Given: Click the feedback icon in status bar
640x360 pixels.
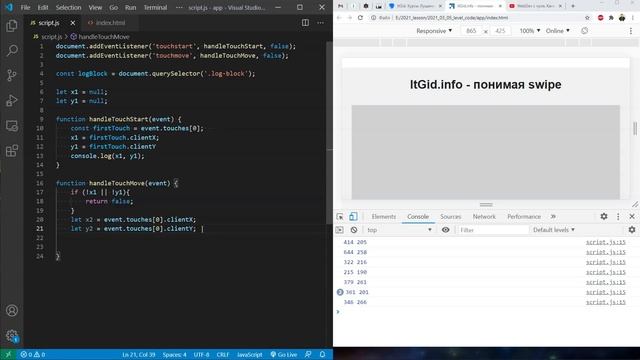Looking at the screenshot, I should [308, 355].
